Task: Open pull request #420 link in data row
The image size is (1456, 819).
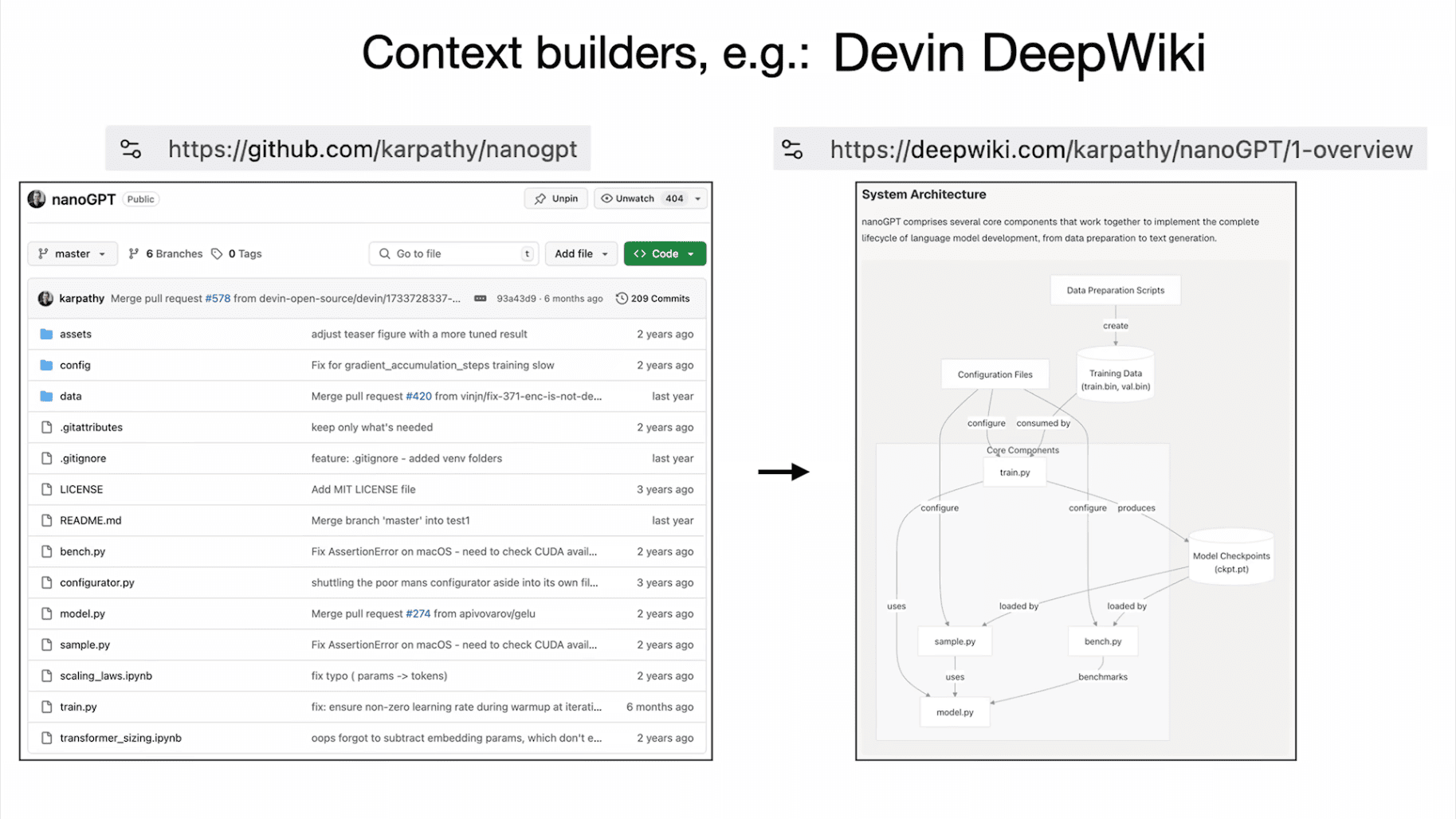Action: point(418,396)
